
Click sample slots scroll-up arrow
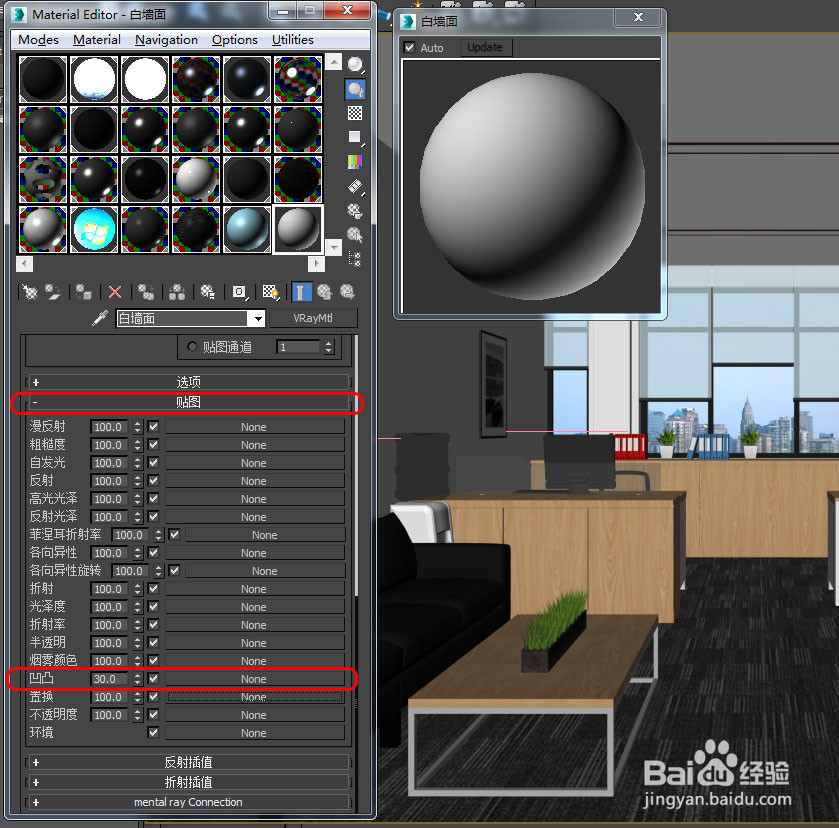coord(333,62)
